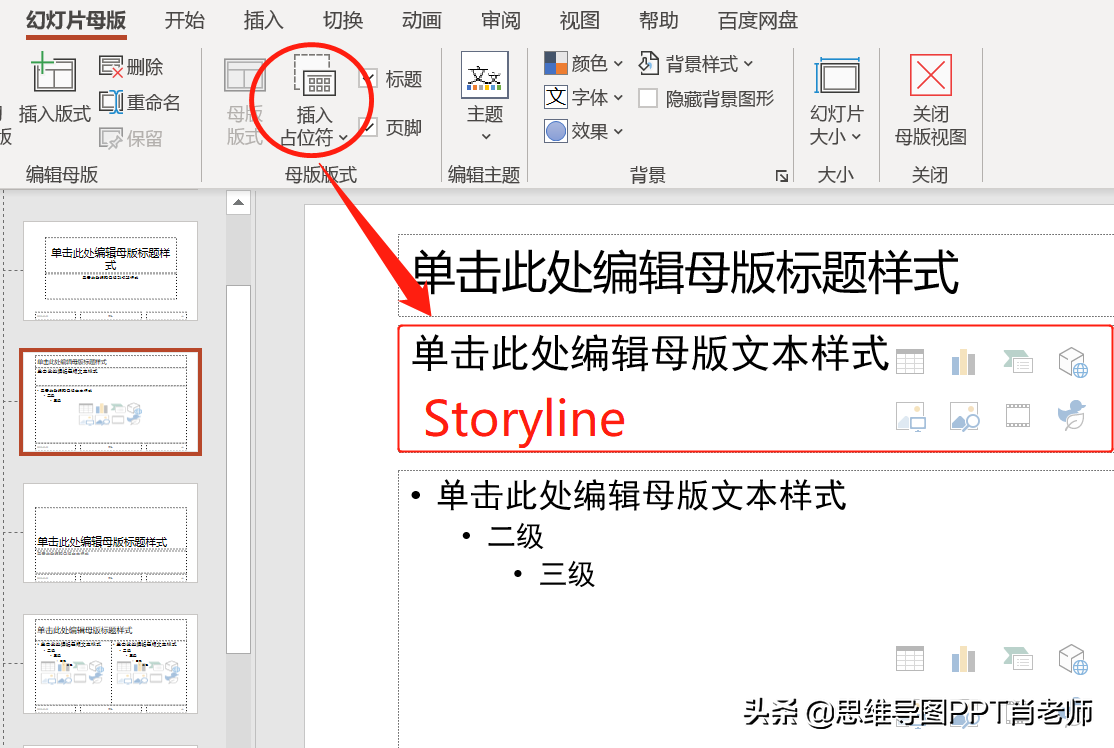Expand the Themes (主题) dropdown arrow
Viewport: 1114px width, 748px height.
486,136
